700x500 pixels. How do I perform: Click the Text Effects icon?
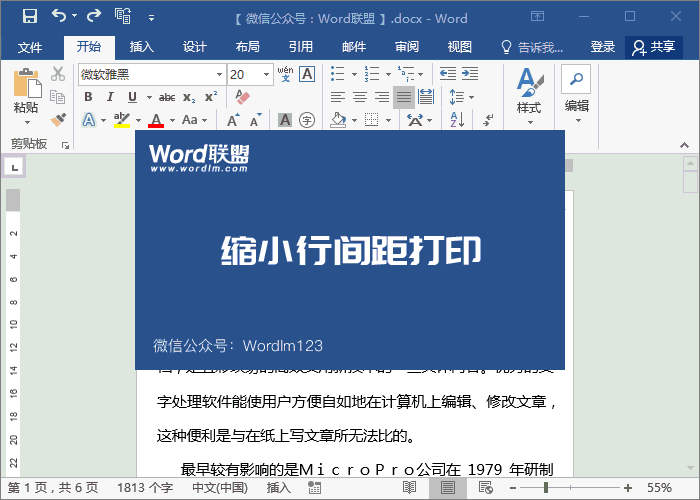point(89,120)
